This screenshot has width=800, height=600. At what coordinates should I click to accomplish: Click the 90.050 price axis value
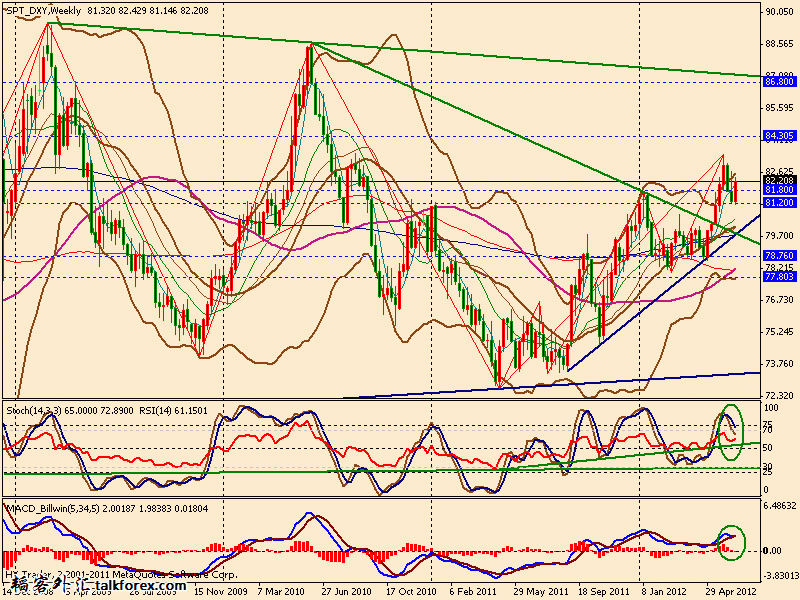(x=780, y=12)
